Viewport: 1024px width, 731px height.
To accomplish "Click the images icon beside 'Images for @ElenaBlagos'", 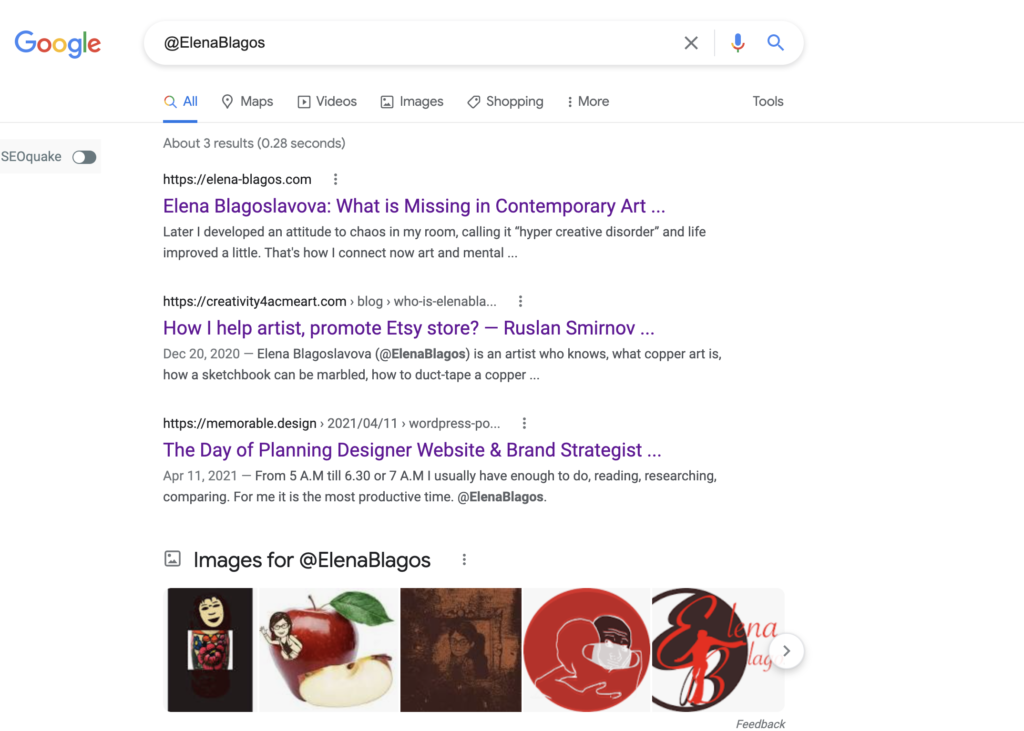I will click(172, 559).
